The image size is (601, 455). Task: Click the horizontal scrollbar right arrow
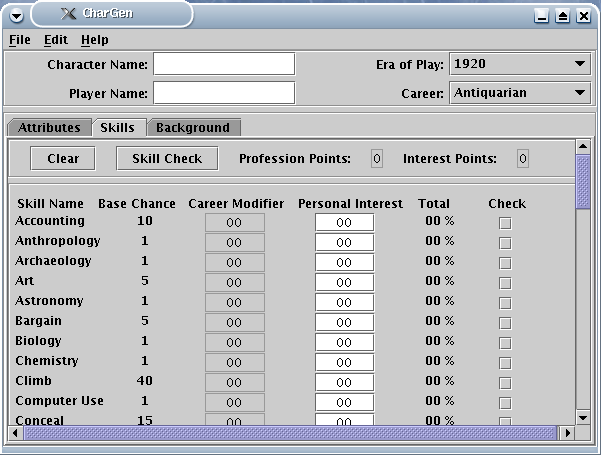[x=567, y=433]
